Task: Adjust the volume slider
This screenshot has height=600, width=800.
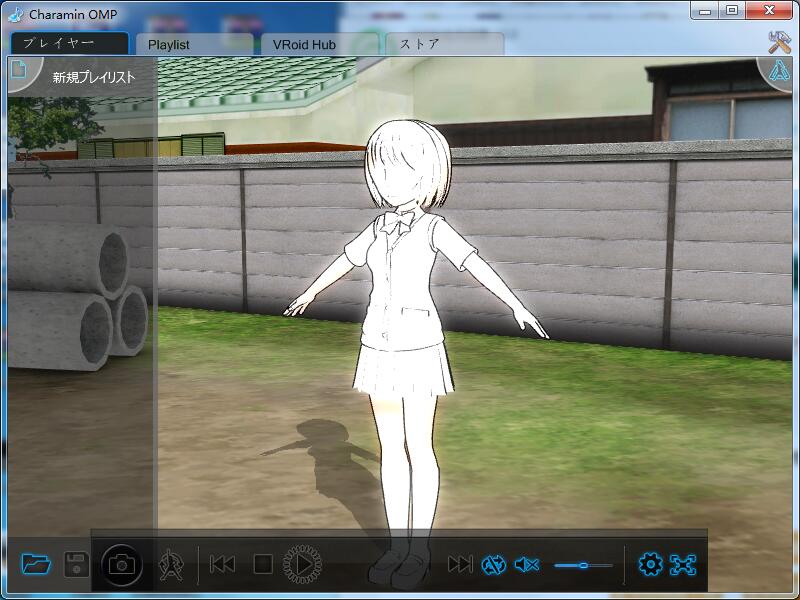Action: click(583, 566)
